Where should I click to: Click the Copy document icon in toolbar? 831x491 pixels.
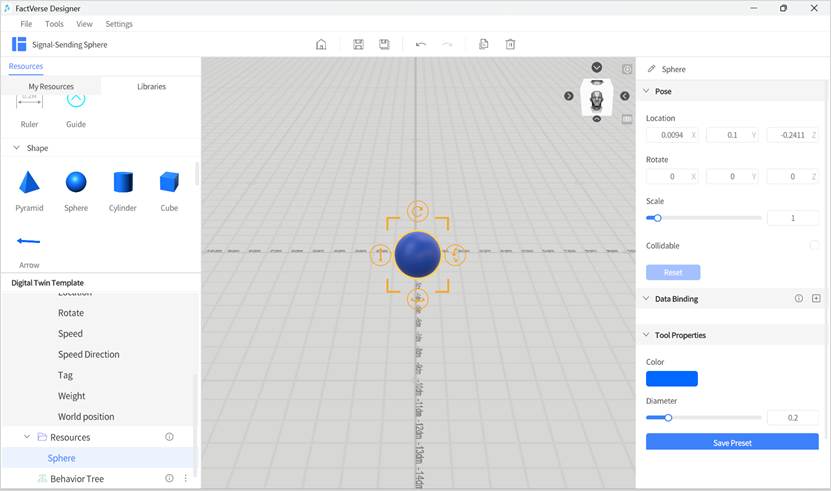[x=483, y=45]
